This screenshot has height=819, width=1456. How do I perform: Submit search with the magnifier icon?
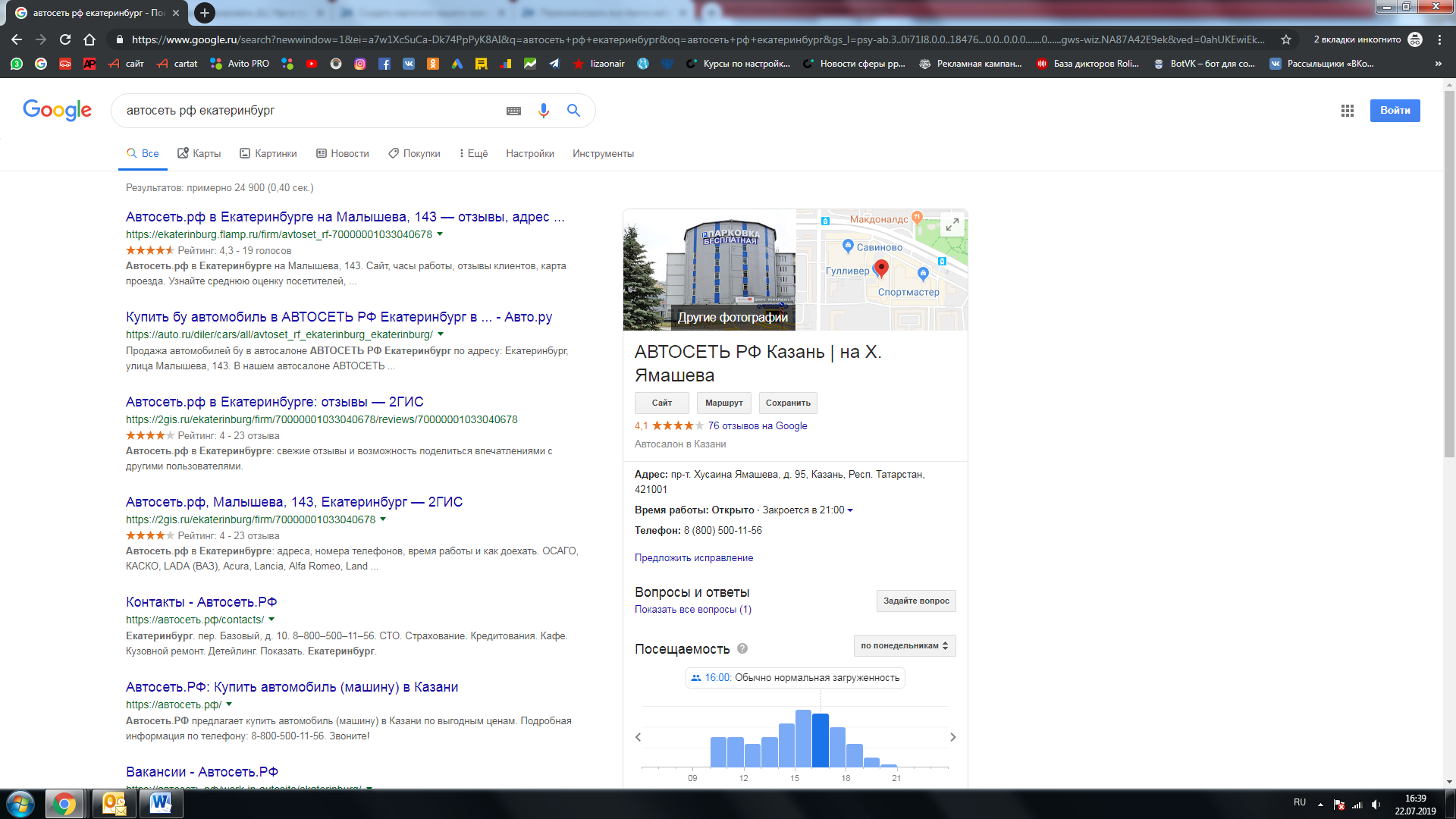coord(574,111)
